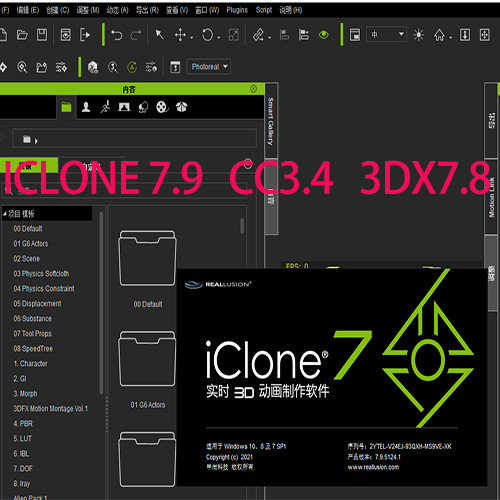Open the Home view dropdown arrow

coord(451,38)
